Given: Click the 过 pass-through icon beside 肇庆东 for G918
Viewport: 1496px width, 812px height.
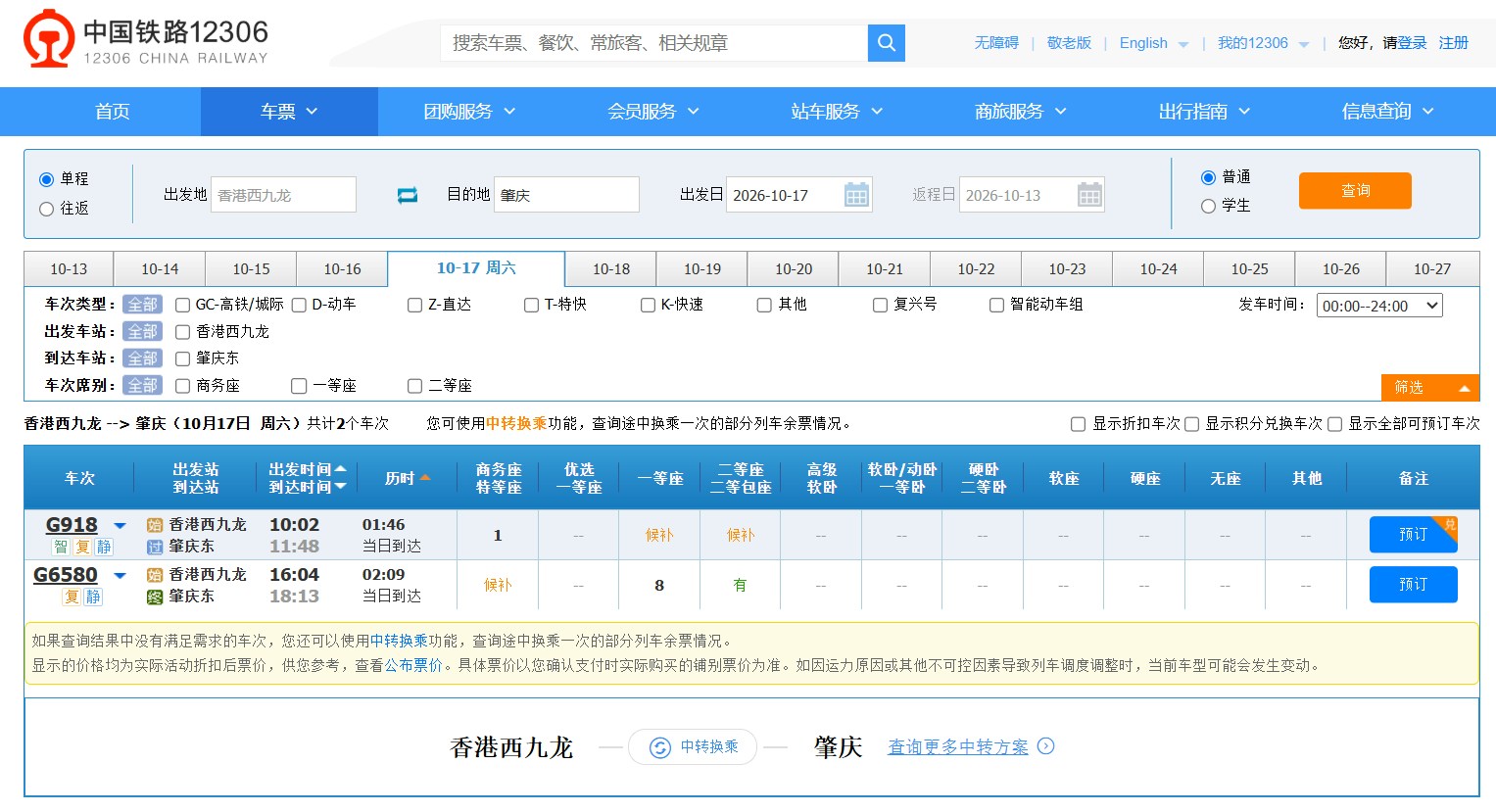Looking at the screenshot, I should pos(155,547).
